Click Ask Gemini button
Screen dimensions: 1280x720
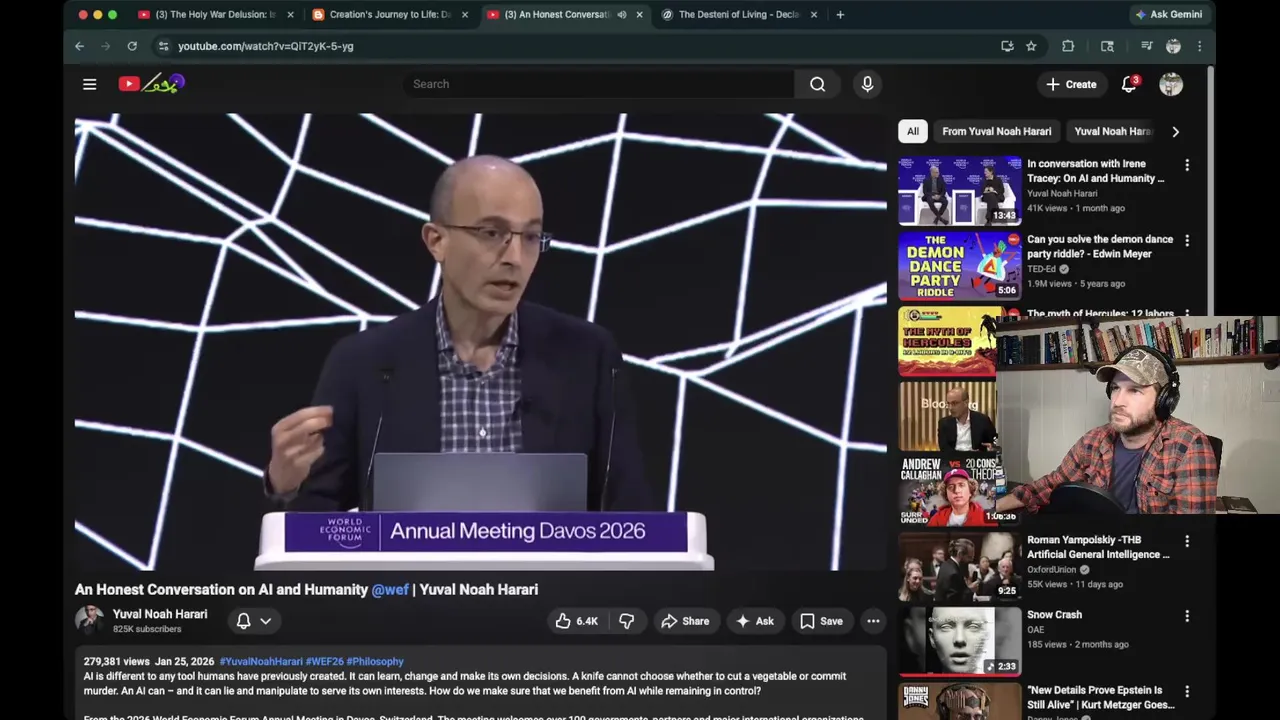pos(1169,15)
